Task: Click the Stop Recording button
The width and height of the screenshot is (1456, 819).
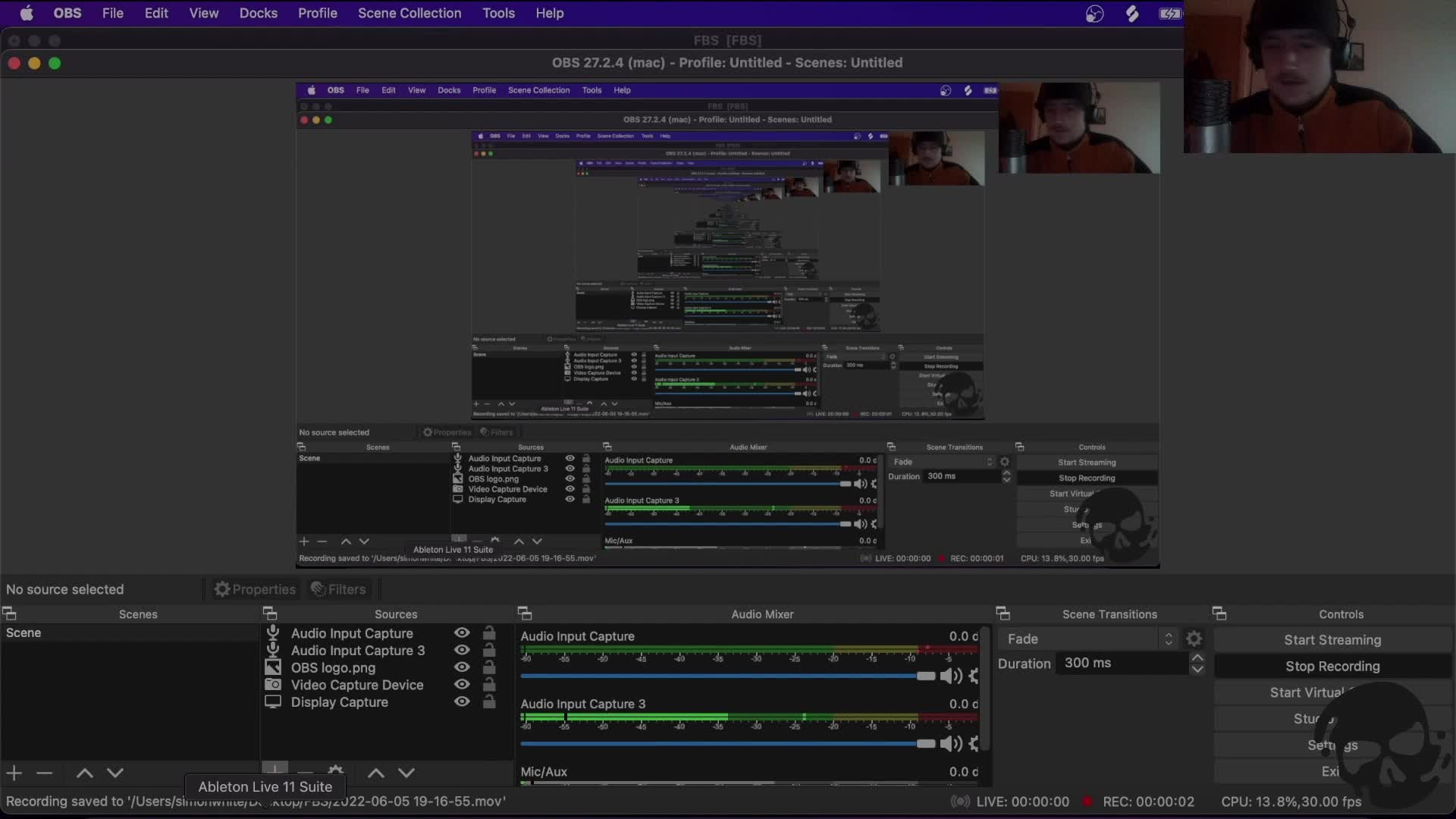Action: click(x=1332, y=667)
